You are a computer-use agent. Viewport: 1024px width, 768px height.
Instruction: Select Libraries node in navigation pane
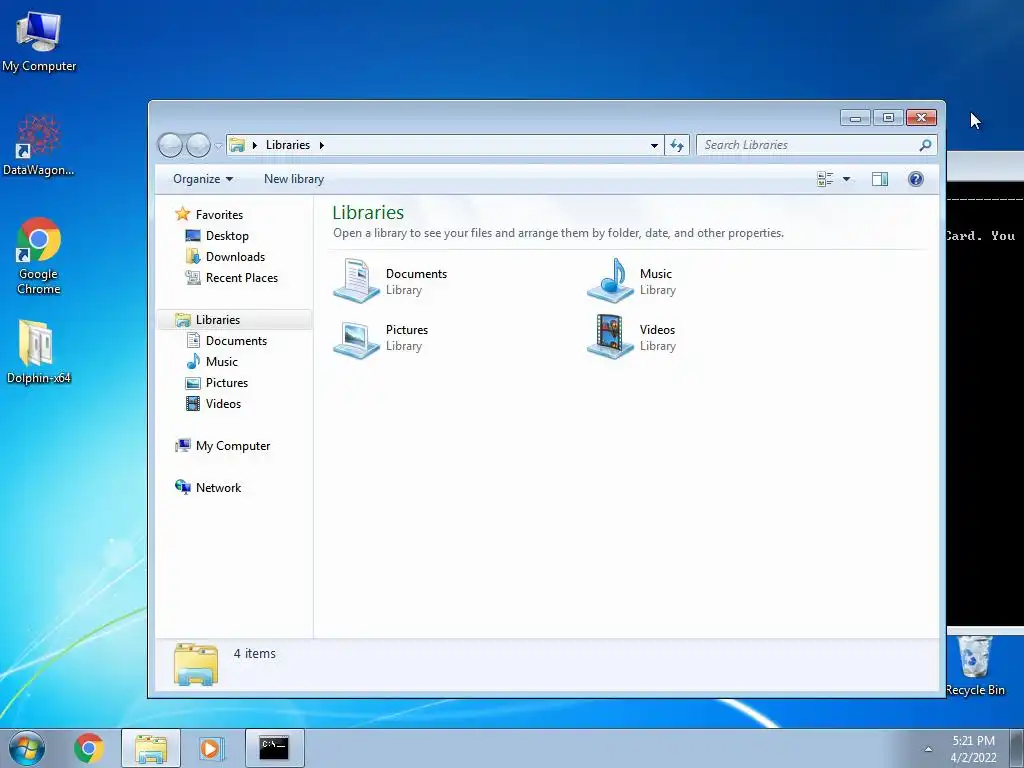(x=217, y=319)
